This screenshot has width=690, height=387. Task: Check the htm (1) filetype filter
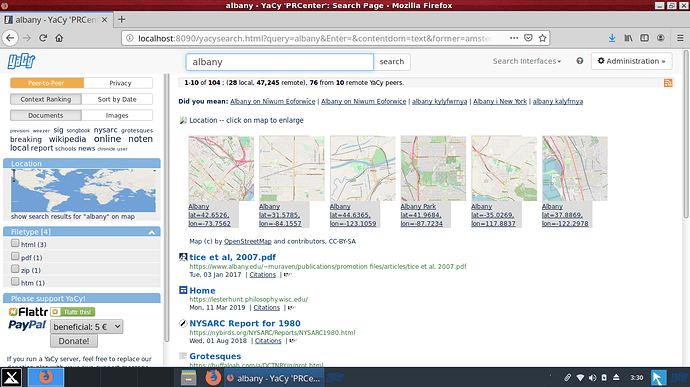click(15, 282)
